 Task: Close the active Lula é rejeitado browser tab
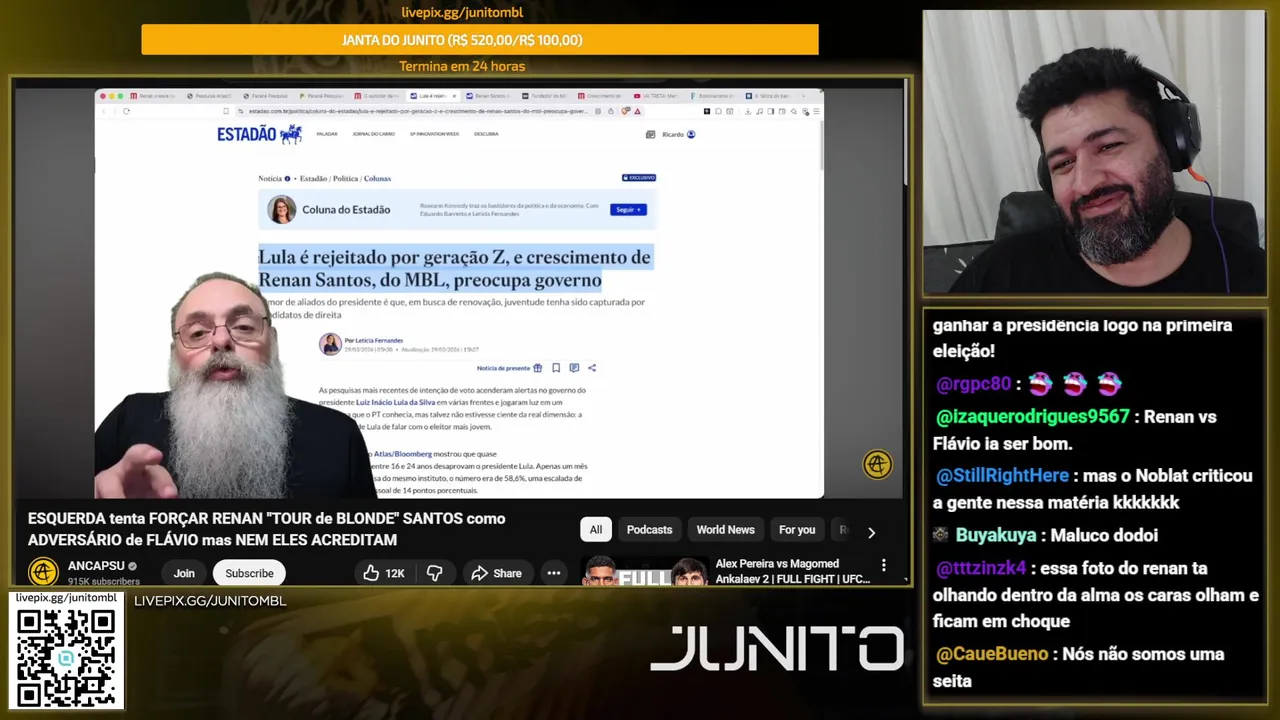pyautogui.click(x=454, y=96)
